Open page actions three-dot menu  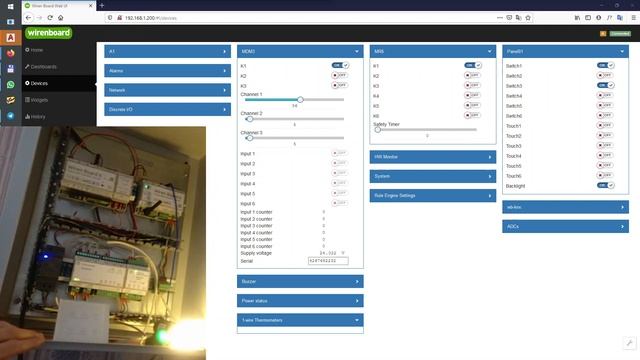click(x=500, y=18)
